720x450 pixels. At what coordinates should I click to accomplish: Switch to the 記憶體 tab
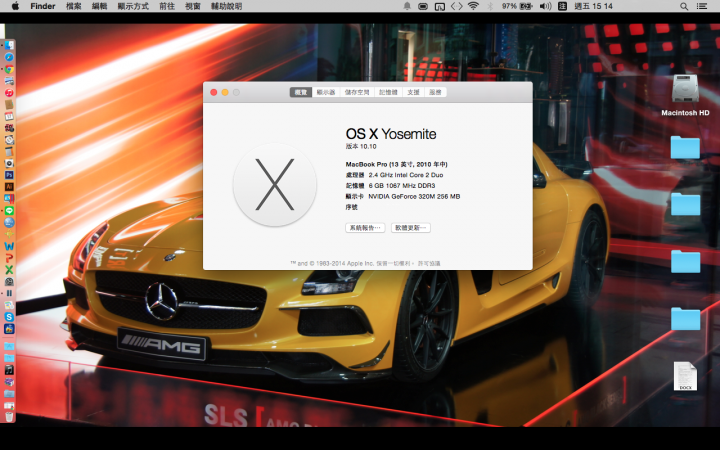(x=388, y=92)
